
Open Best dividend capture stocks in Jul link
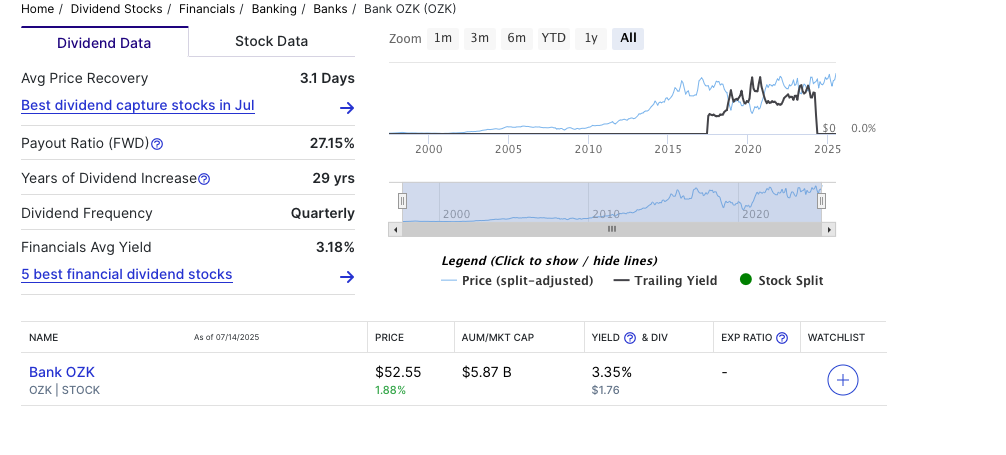click(x=138, y=105)
